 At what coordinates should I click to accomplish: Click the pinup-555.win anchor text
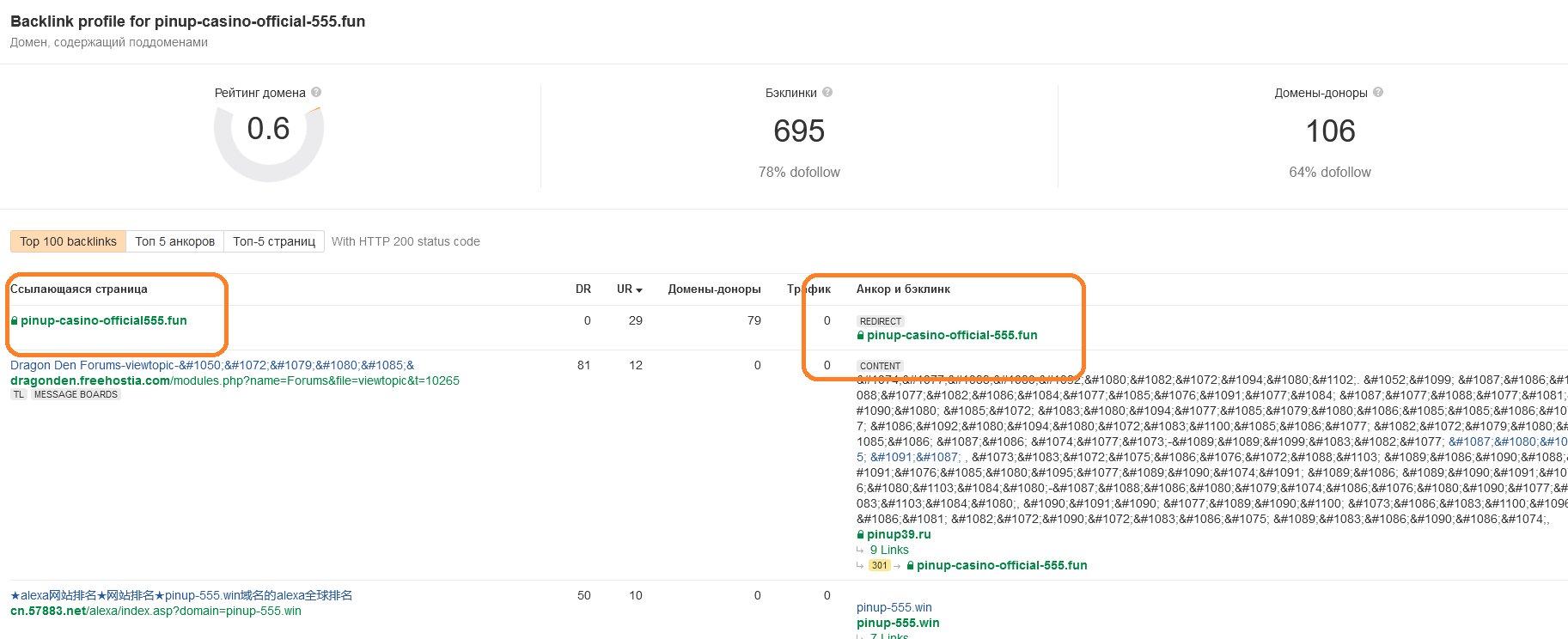click(x=894, y=607)
